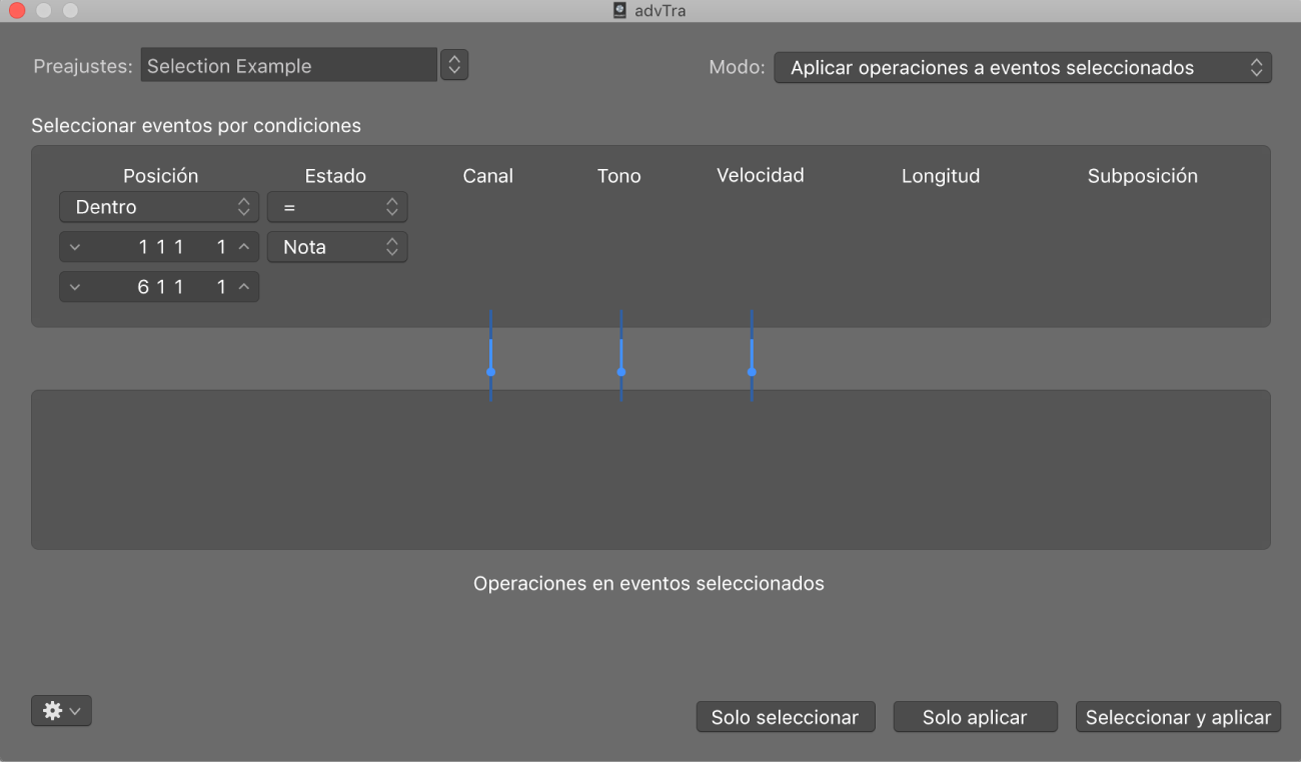The height and width of the screenshot is (763, 1301).
Task: Click the "Solo seleccionar" button
Action: 785,717
